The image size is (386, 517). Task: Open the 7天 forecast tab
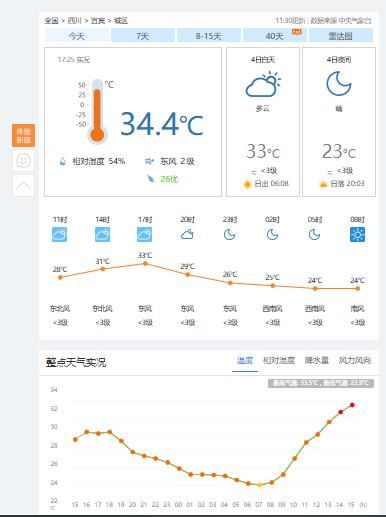coord(143,36)
